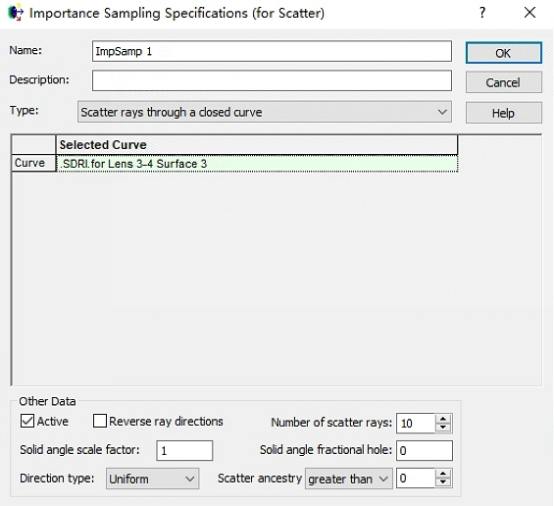This screenshot has width=554, height=506.
Task: Select the Selected Curve column header
Action: pos(257,145)
